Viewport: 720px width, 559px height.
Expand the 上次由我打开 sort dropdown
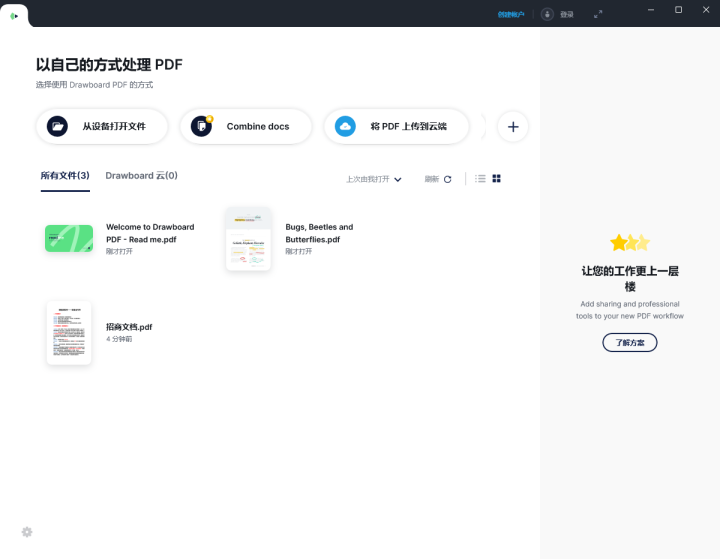click(x=374, y=179)
